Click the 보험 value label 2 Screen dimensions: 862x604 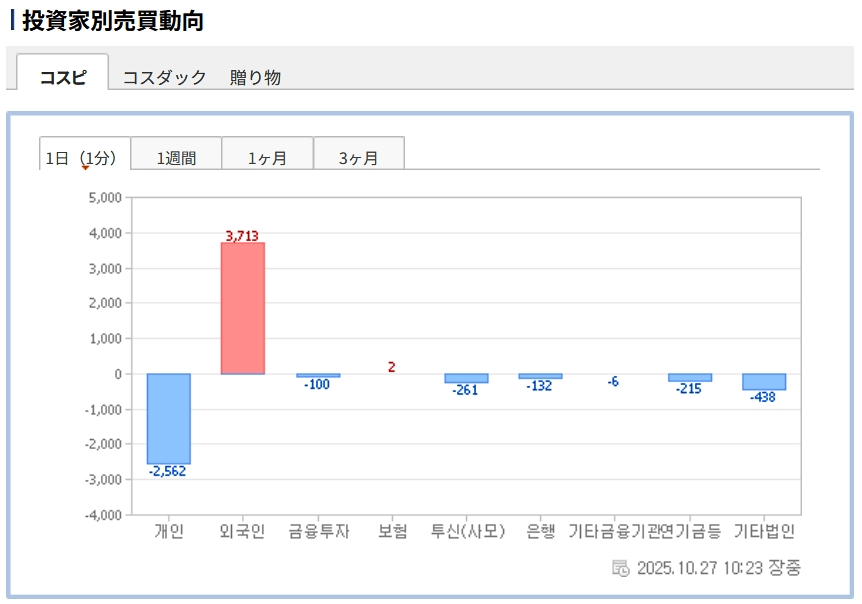391,367
